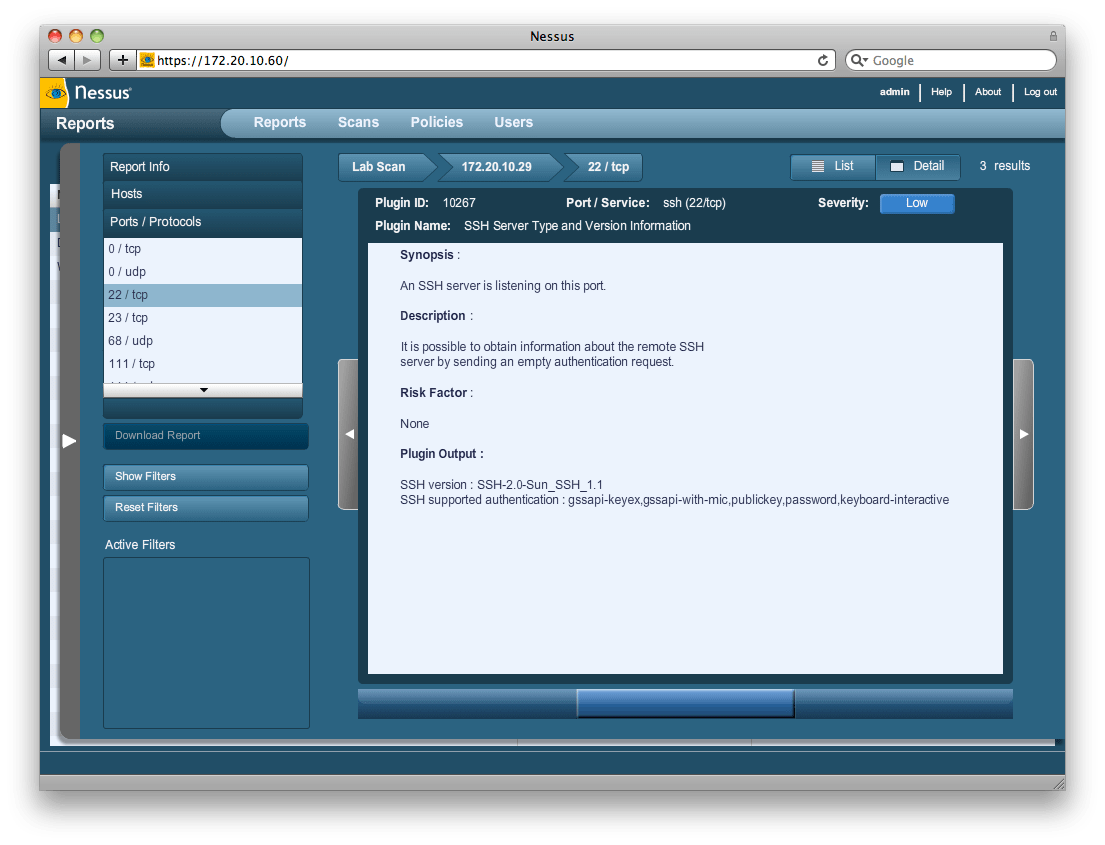The height and width of the screenshot is (845, 1105).
Task: Go to previous result with left arrow
Action: (349, 434)
